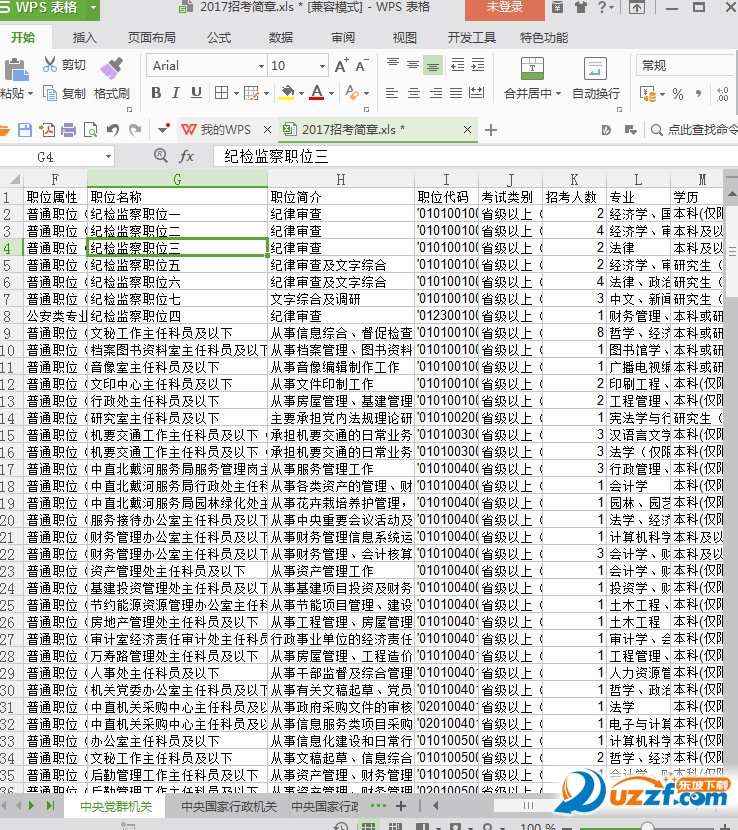Apply cell borders icon
The width and height of the screenshot is (738, 830).
tap(221, 93)
